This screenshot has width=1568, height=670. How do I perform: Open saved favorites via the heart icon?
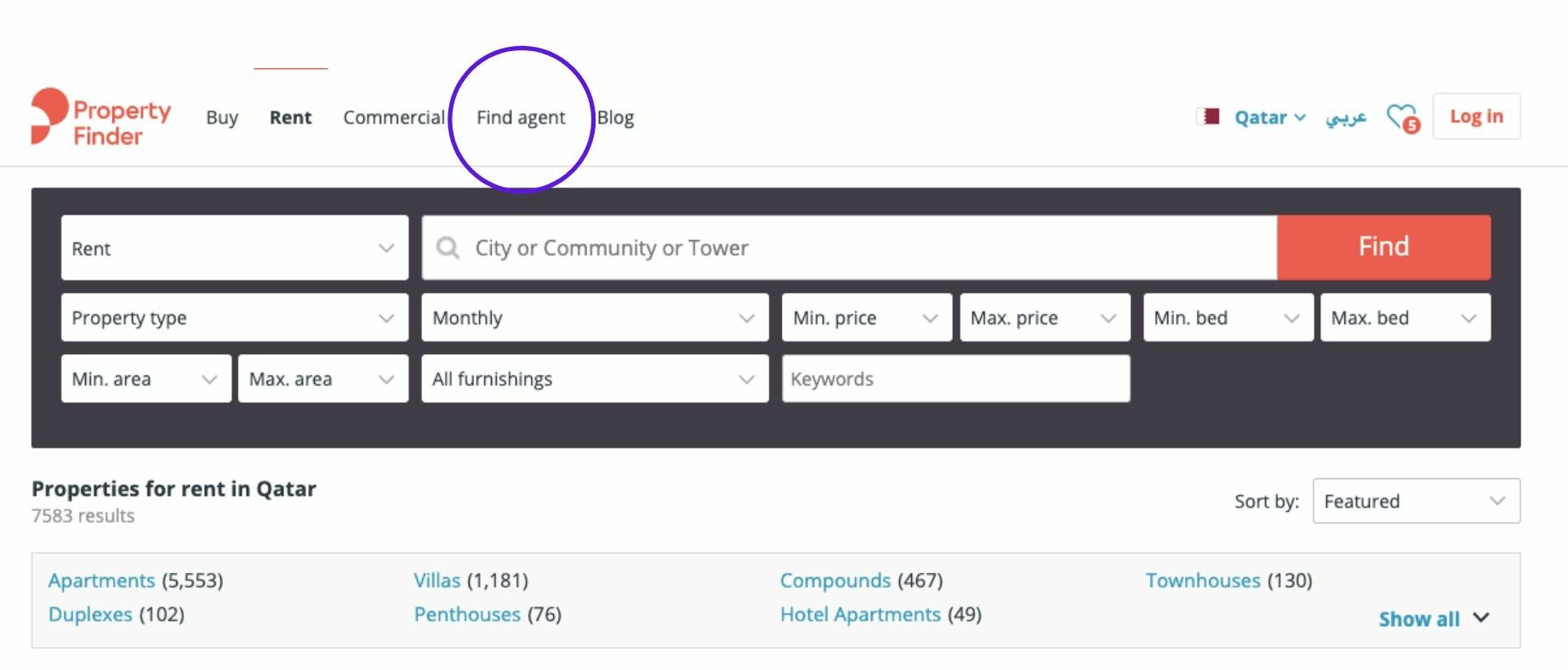pyautogui.click(x=1398, y=117)
